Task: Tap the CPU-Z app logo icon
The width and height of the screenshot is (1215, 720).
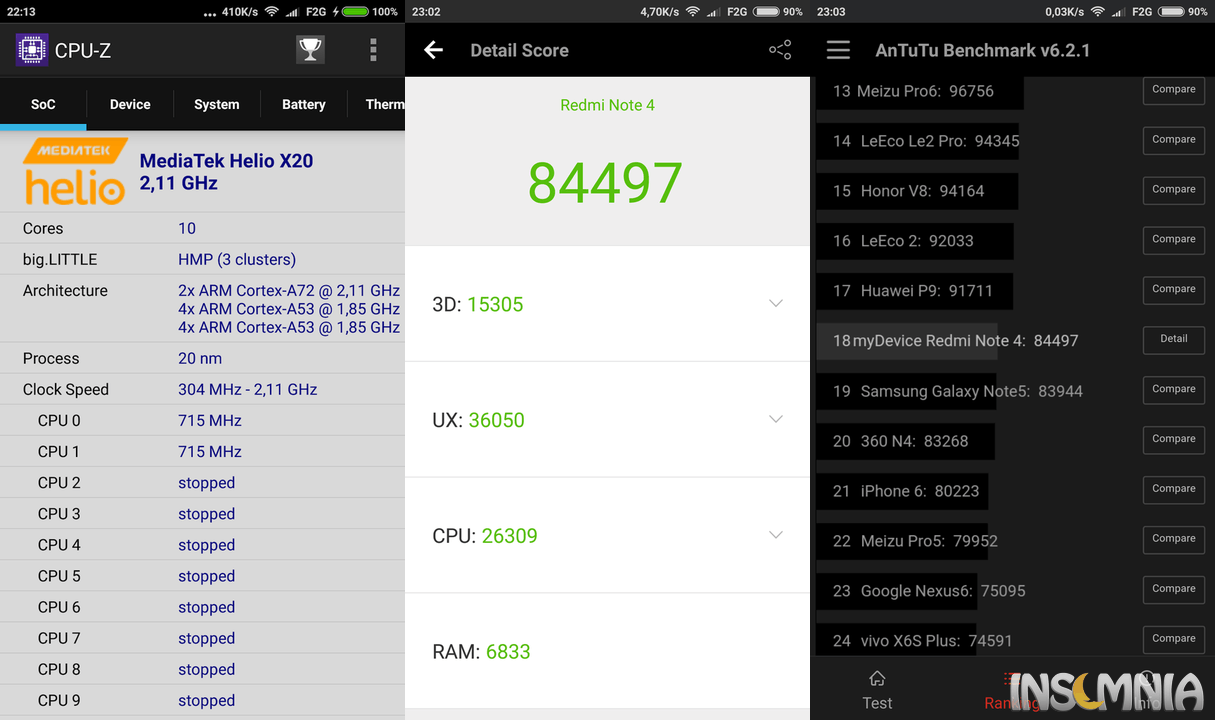Action: 32,50
